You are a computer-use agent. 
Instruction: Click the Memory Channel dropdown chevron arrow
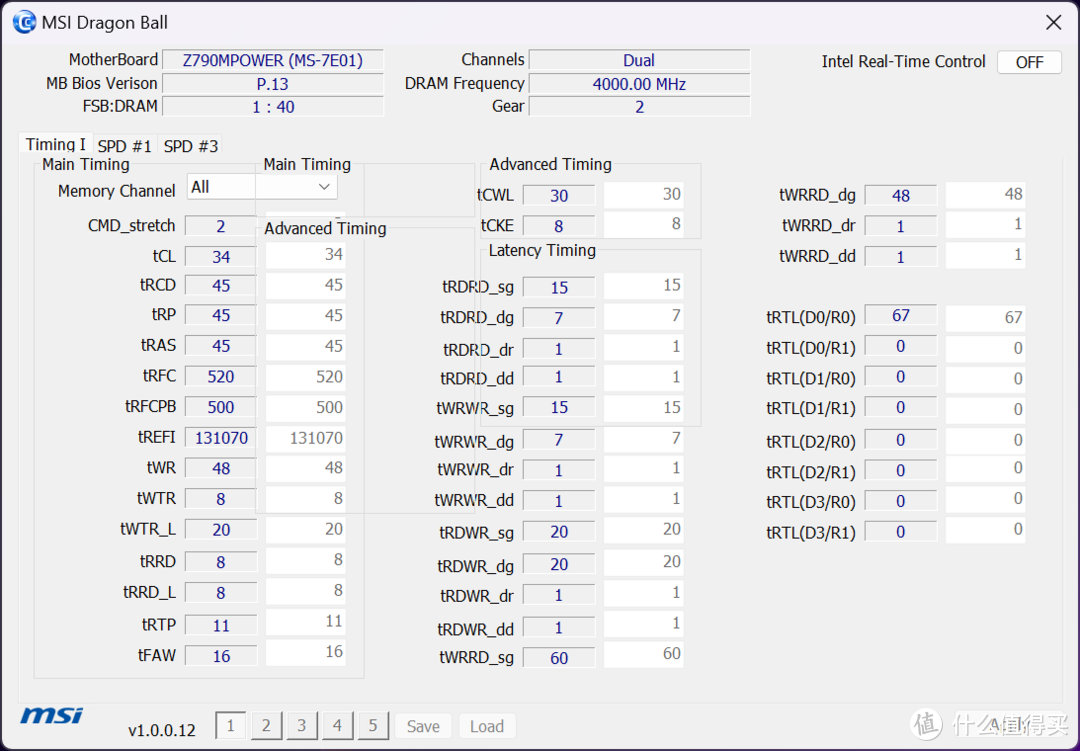[324, 187]
